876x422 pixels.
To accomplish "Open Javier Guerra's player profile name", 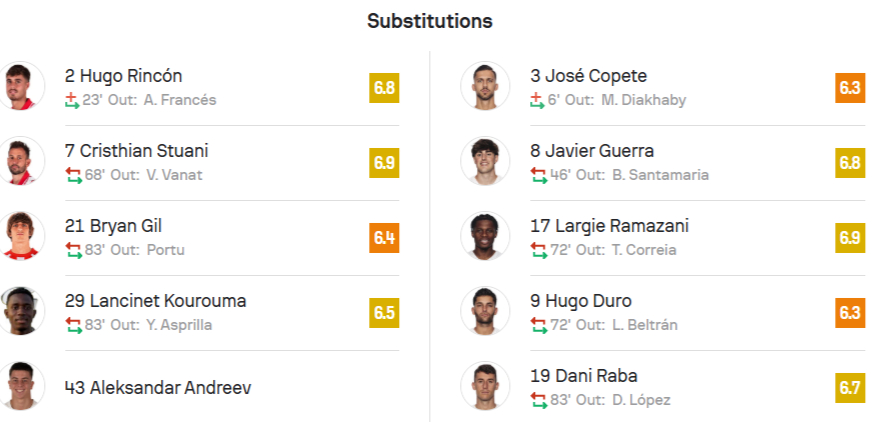I will click(592, 151).
